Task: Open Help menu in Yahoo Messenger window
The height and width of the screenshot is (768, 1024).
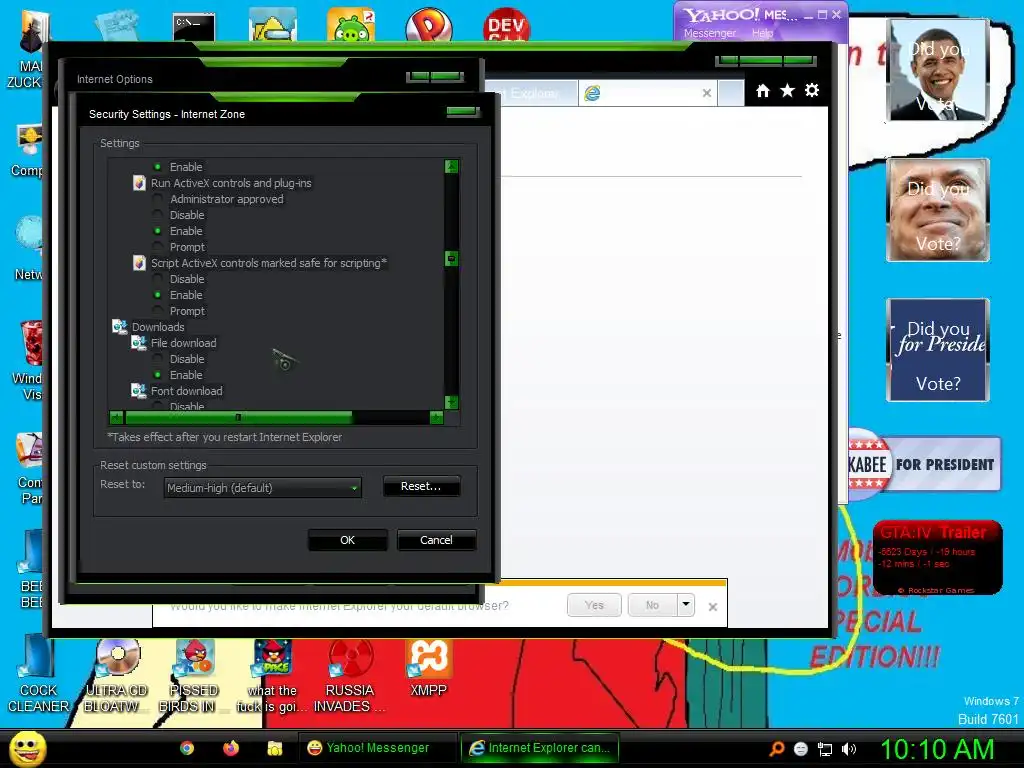Action: pyautogui.click(x=763, y=33)
